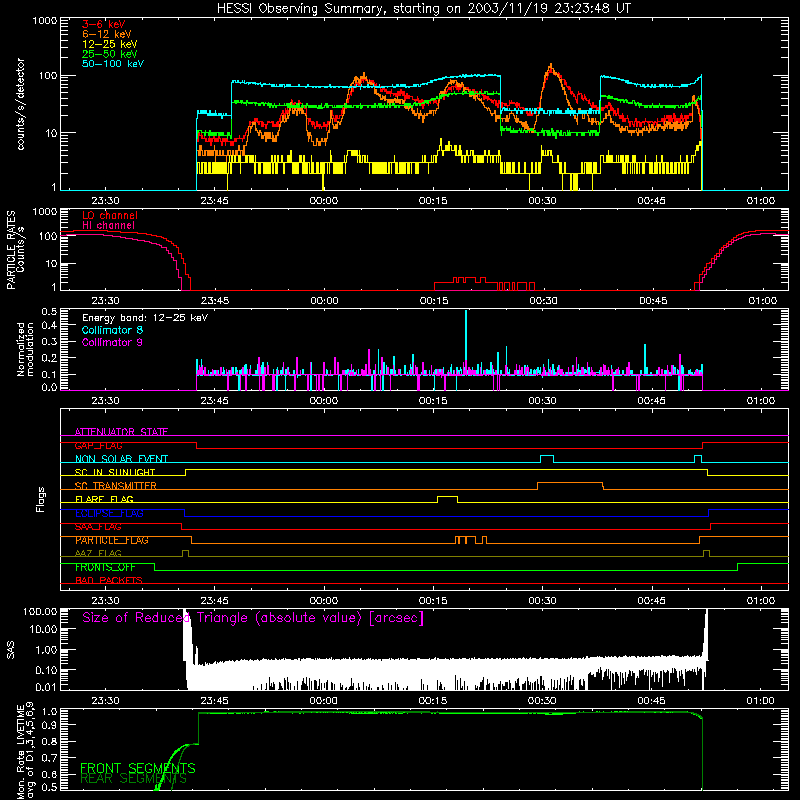Click the highest 6-12 keV peak in count rates

tap(551, 67)
